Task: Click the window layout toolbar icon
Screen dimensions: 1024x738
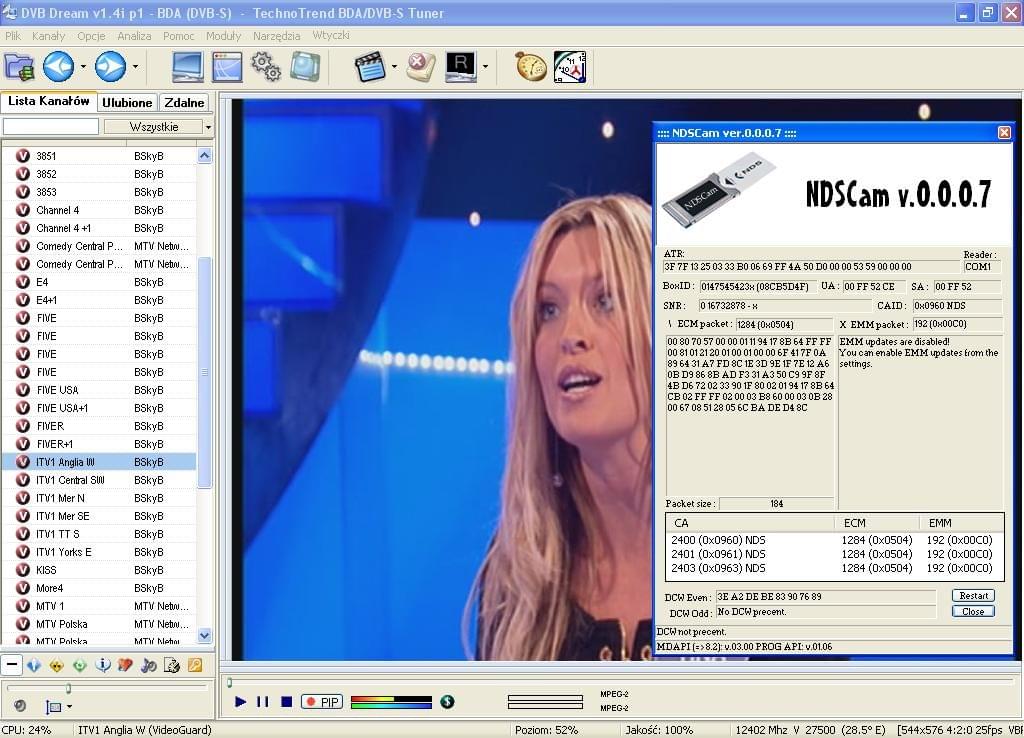Action: pyautogui.click(x=227, y=67)
